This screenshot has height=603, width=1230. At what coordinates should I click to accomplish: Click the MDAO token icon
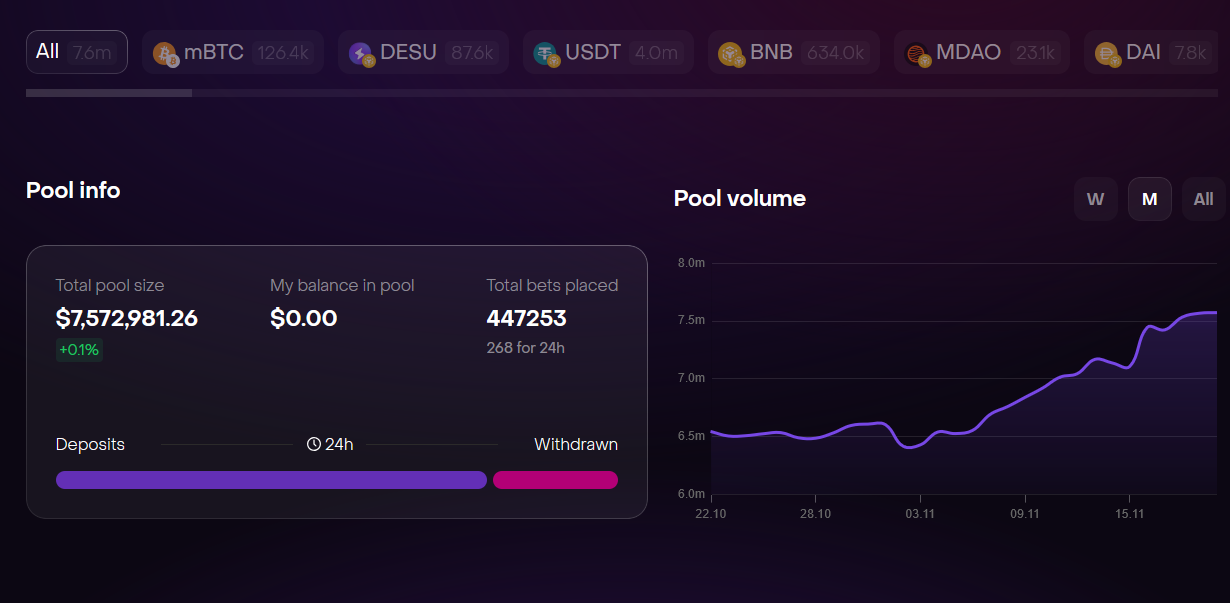click(x=917, y=53)
